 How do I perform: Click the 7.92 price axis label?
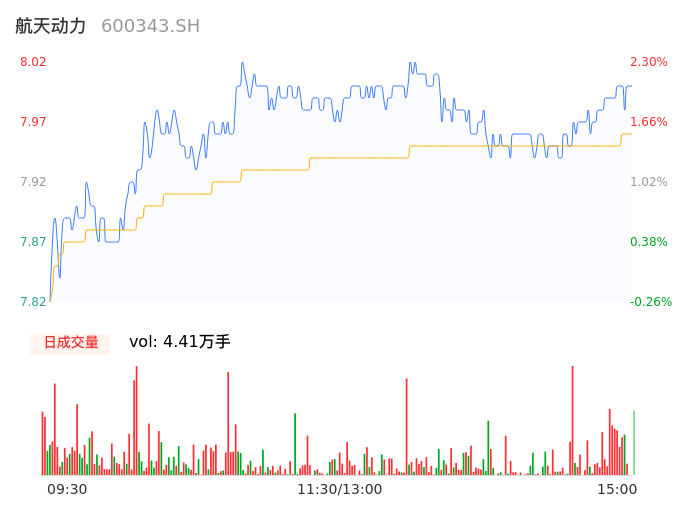[x=33, y=182]
